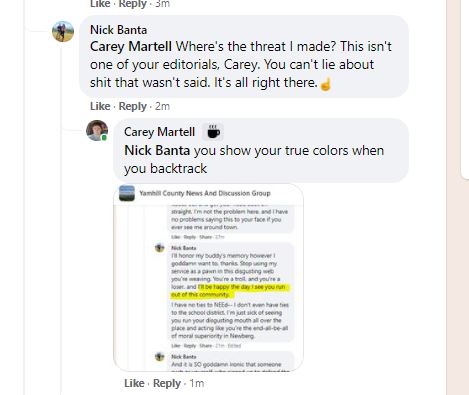Image resolution: width=469 pixels, height=395 pixels.
Task: Click the bold Carey Martell mention in Nick's comment
Action: (x=131, y=47)
